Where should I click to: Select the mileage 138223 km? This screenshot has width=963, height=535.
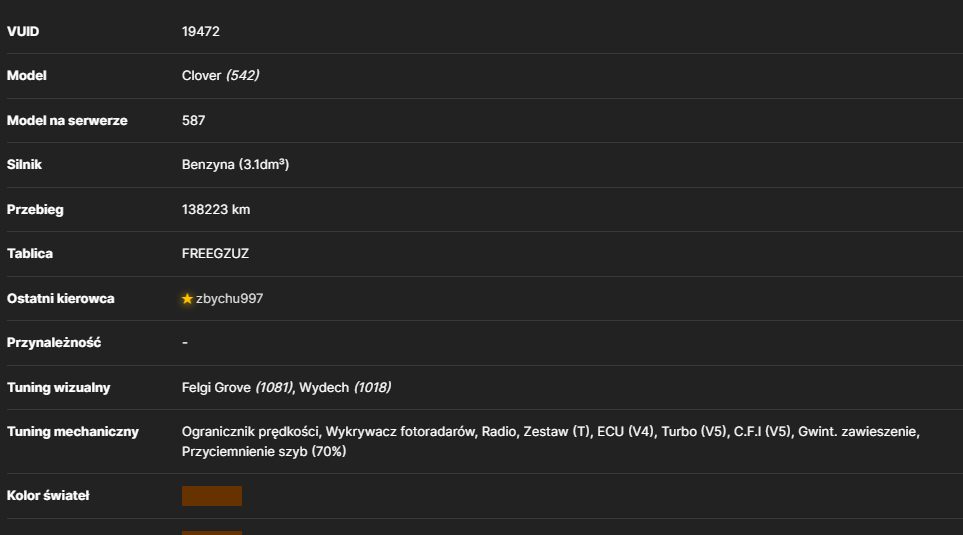216,209
